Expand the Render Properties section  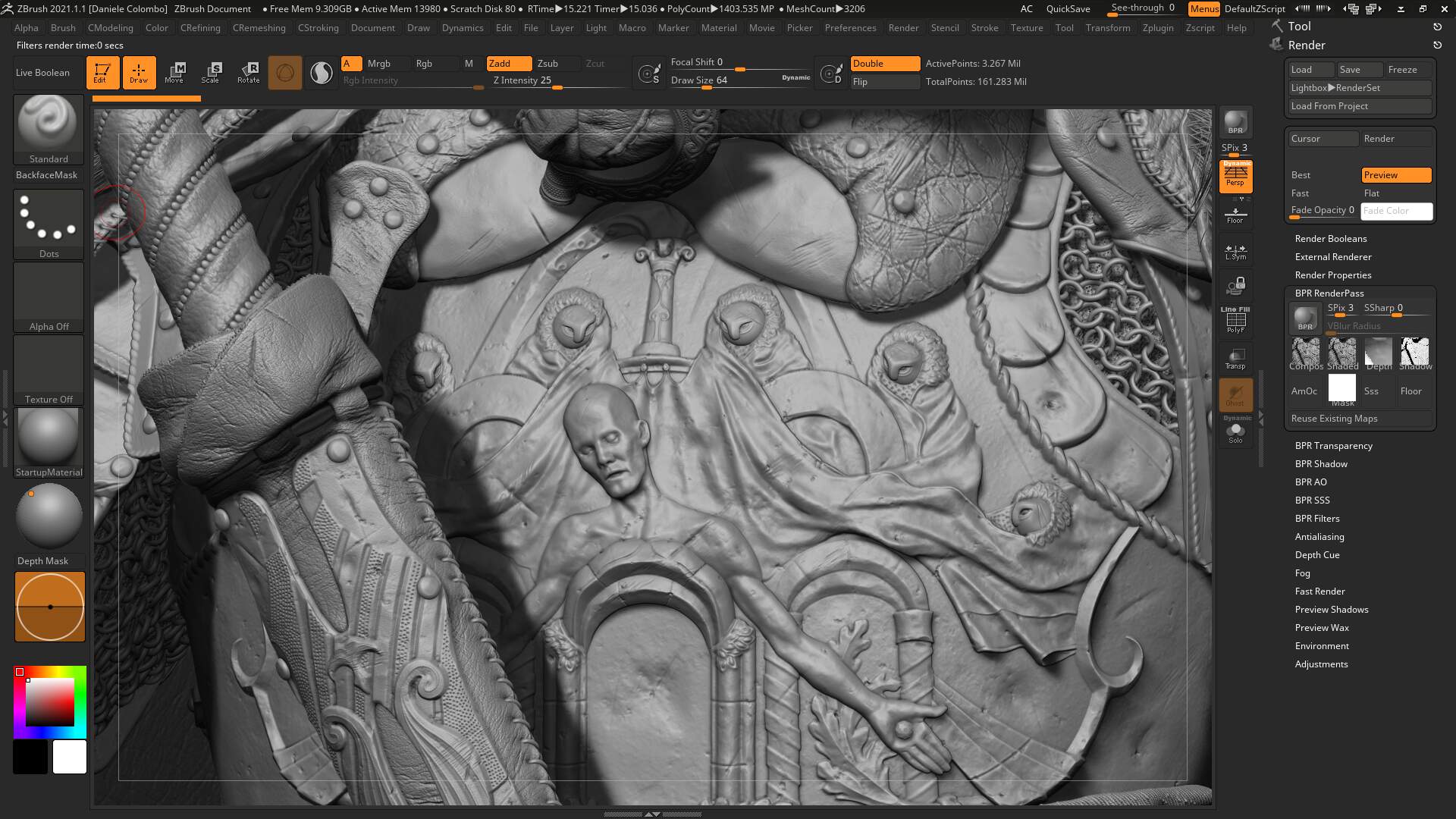pyautogui.click(x=1333, y=275)
